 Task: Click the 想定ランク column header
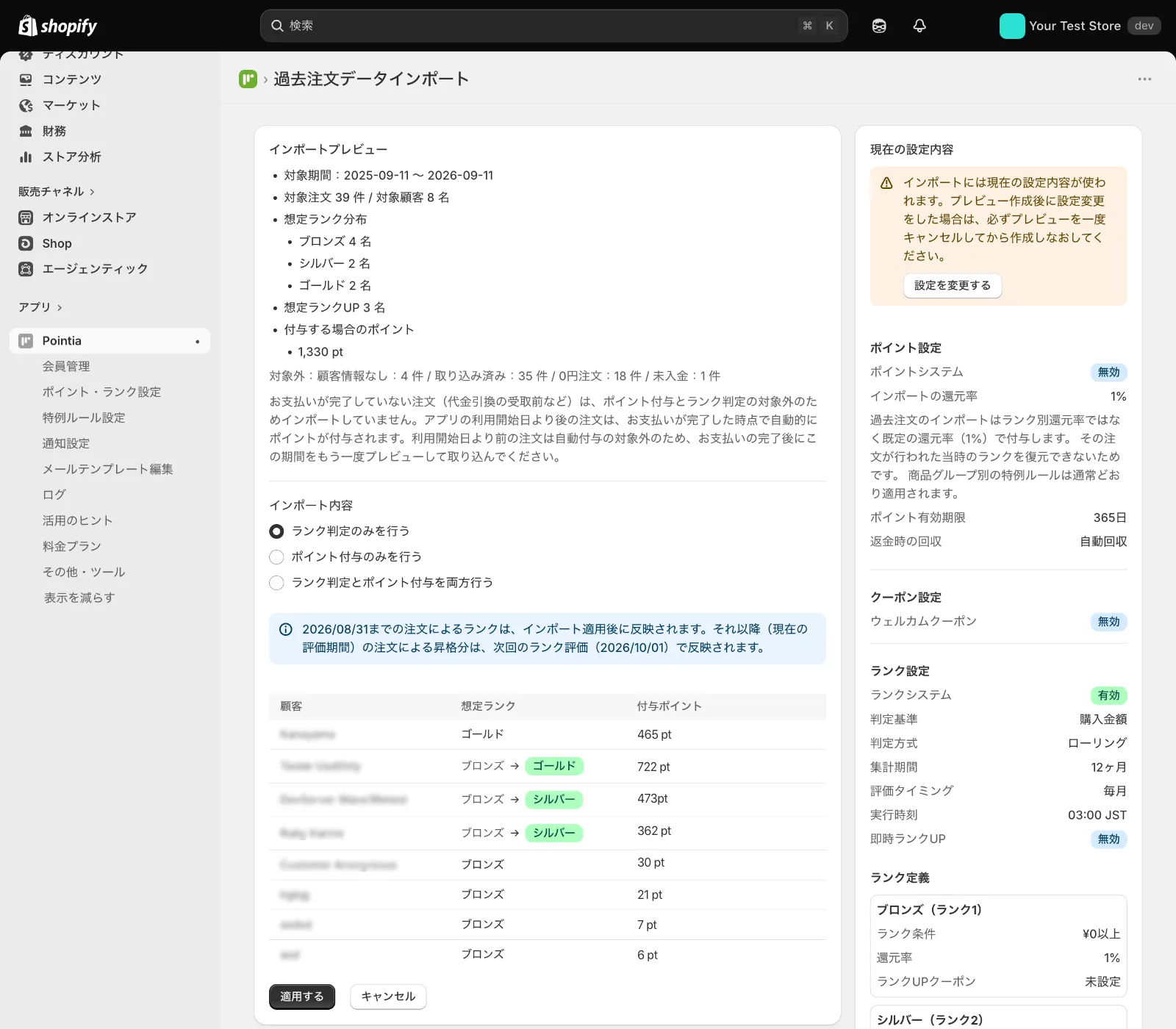coord(488,706)
